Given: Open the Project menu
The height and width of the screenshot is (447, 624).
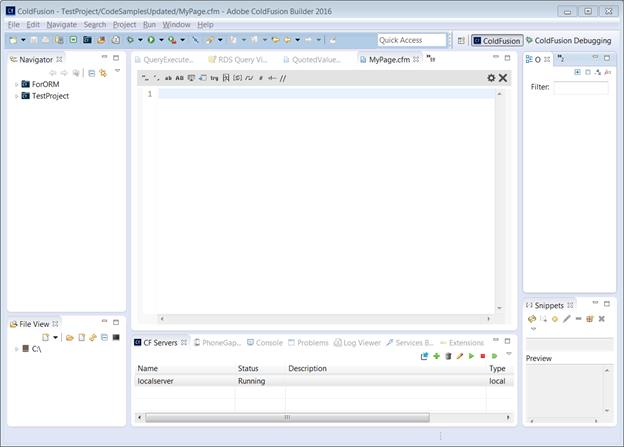Looking at the screenshot, I should 125,25.
